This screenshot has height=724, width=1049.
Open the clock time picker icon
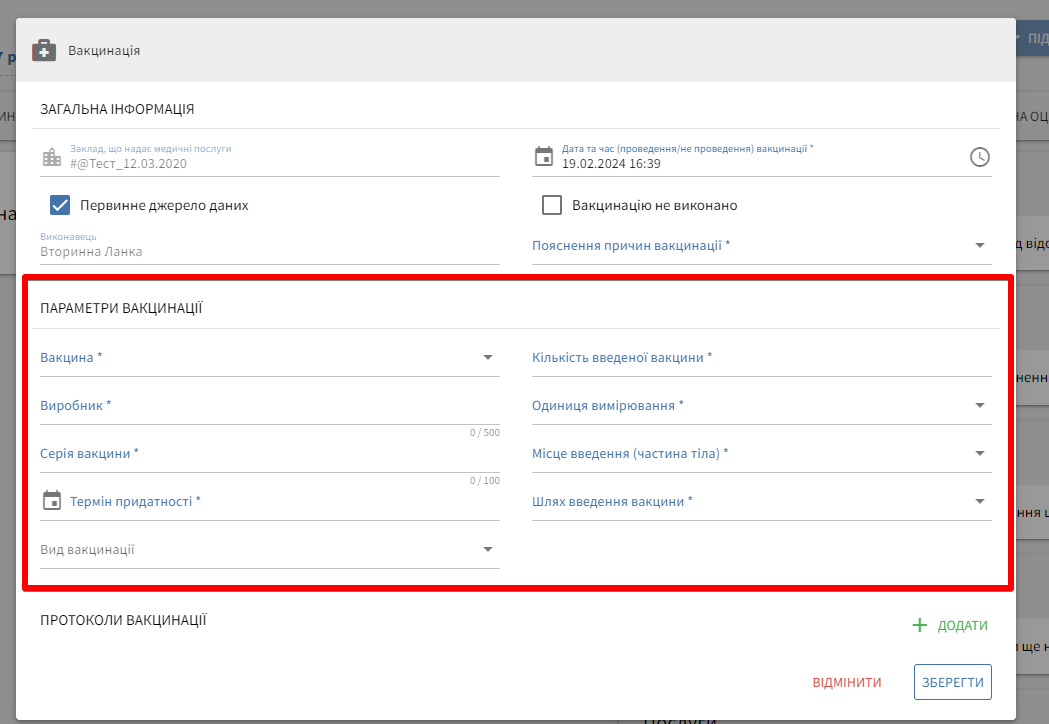click(980, 157)
